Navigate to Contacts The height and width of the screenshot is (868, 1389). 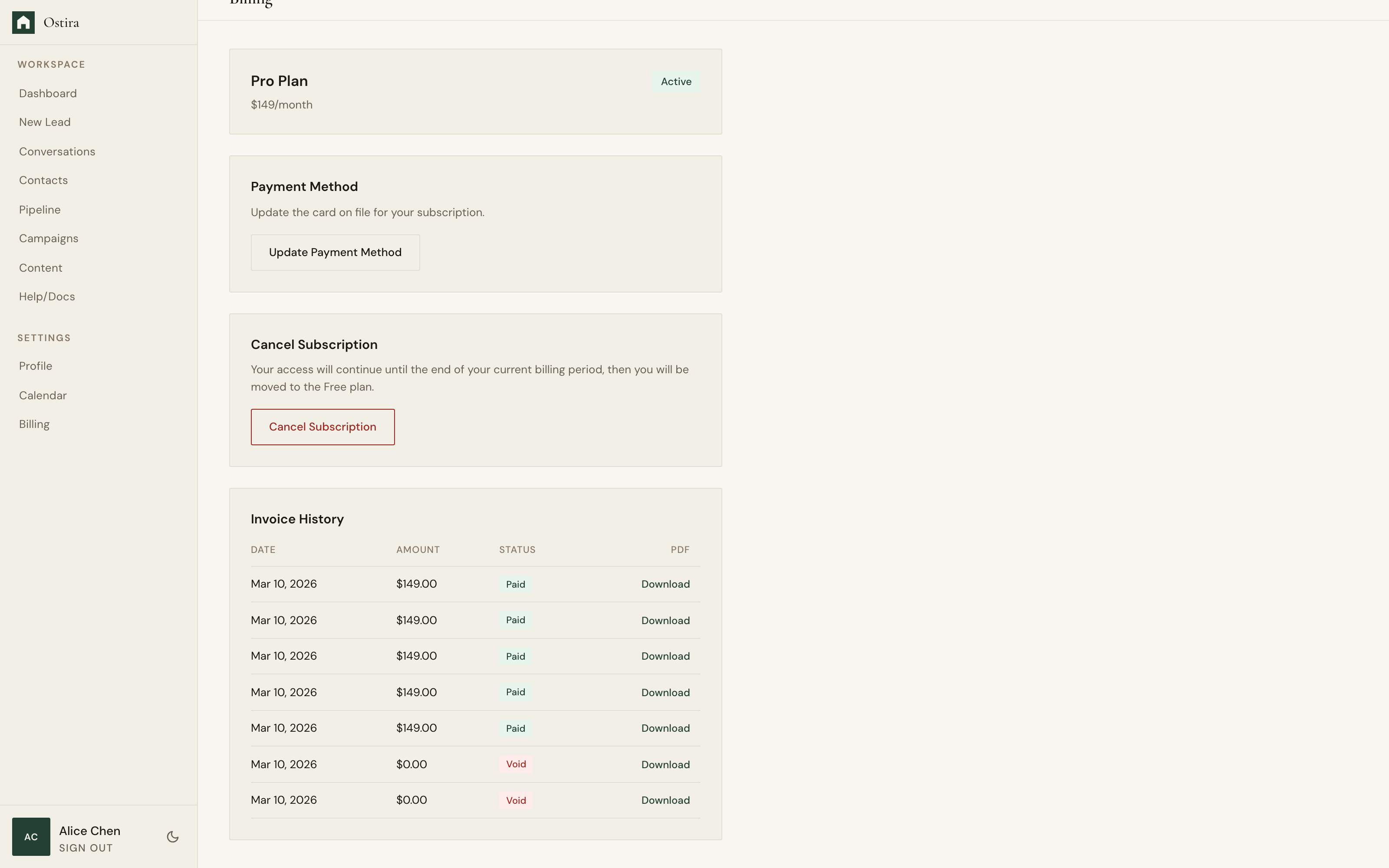click(x=43, y=180)
